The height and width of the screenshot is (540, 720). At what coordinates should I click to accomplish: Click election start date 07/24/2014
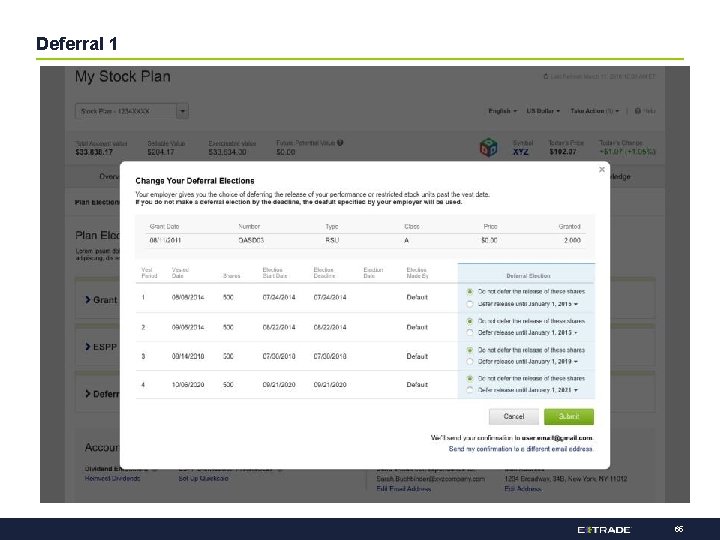click(279, 298)
